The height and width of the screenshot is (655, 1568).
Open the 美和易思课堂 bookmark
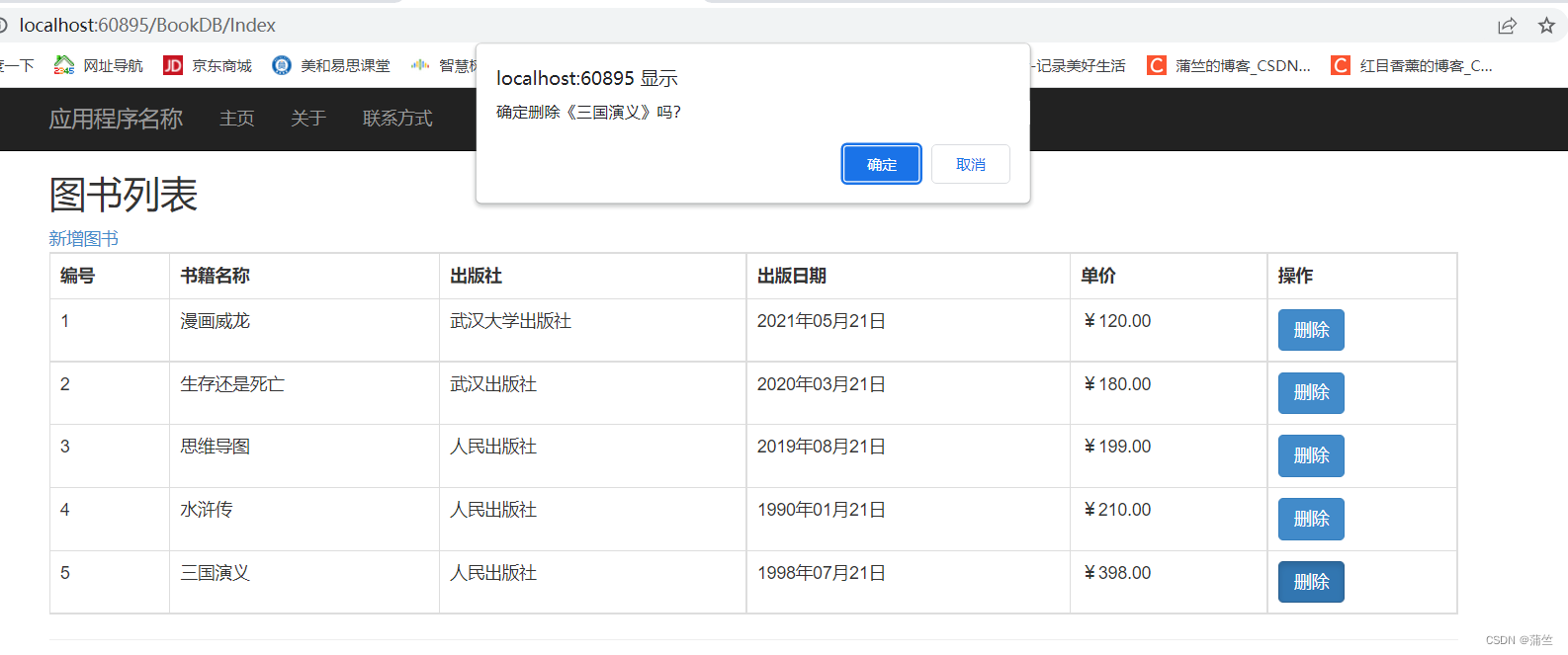[331, 65]
